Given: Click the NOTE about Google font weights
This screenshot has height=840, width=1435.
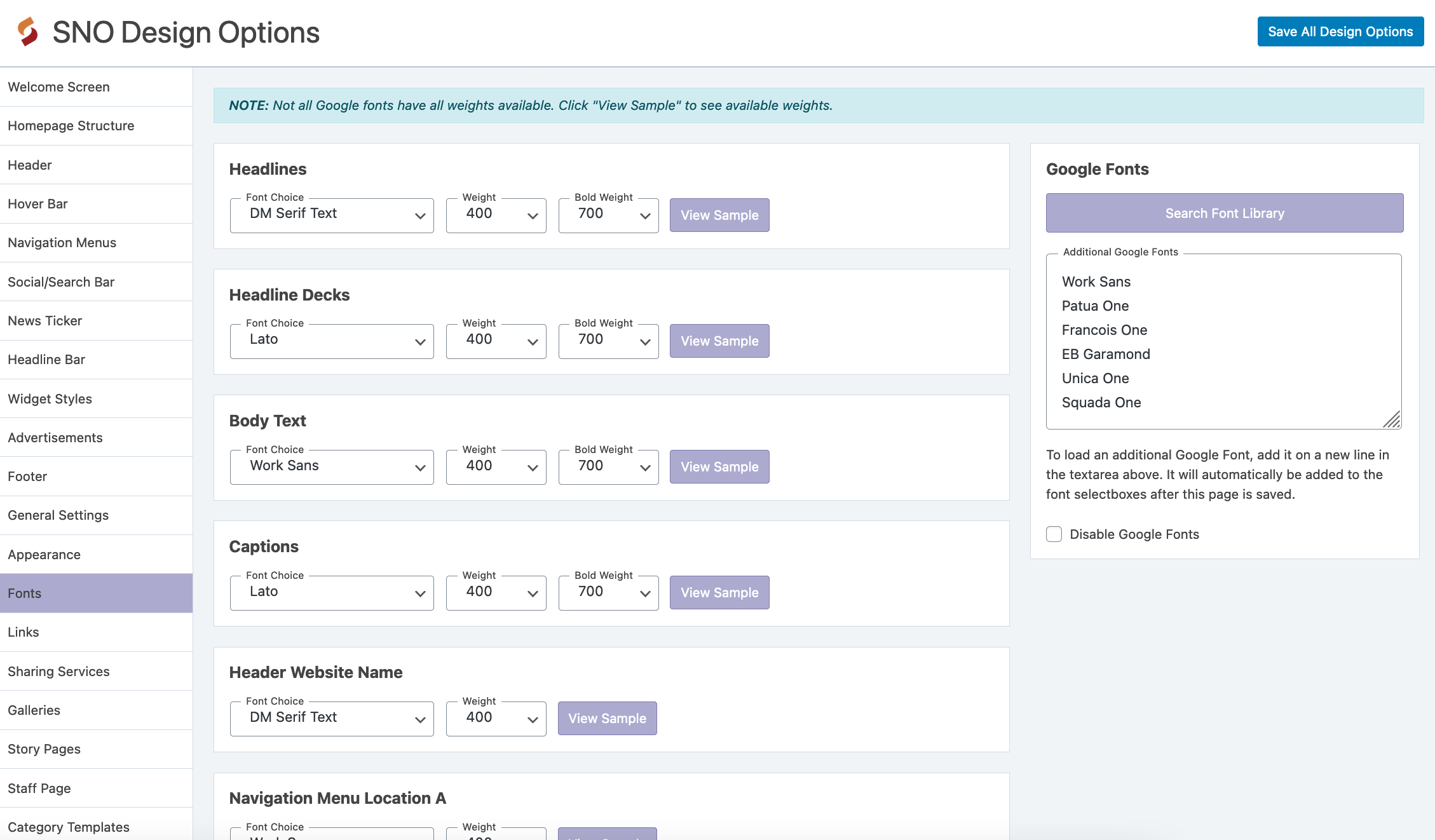Looking at the screenshot, I should (819, 105).
